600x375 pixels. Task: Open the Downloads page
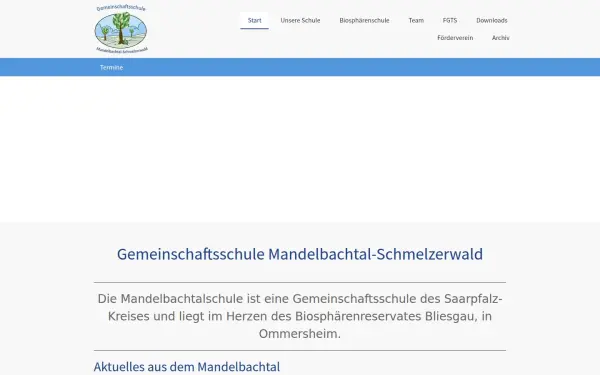pos(492,20)
